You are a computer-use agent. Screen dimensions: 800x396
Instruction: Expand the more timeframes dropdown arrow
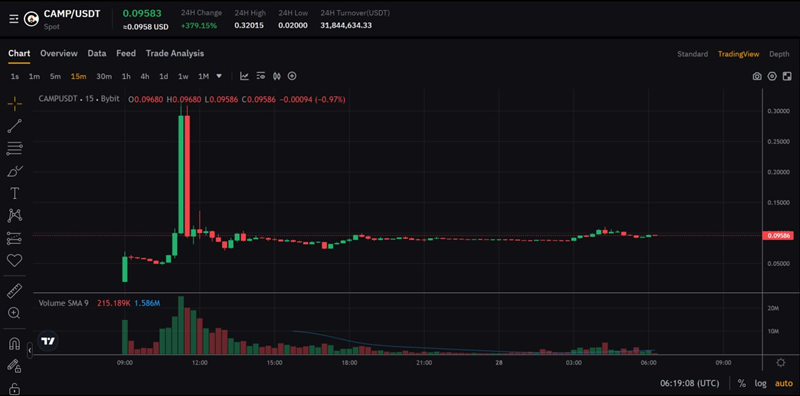click(x=219, y=76)
